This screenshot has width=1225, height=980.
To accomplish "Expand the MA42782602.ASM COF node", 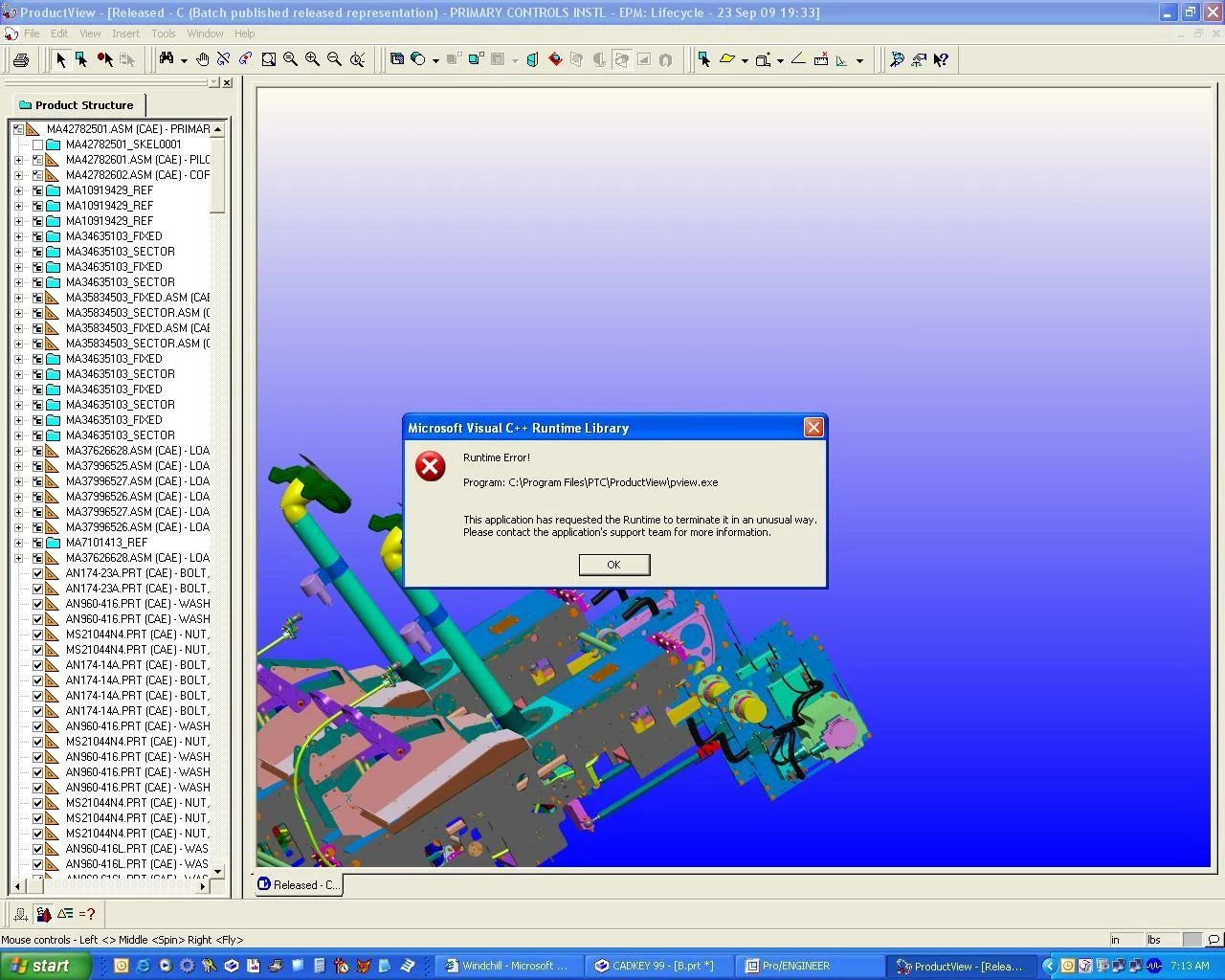I will pos(18,175).
